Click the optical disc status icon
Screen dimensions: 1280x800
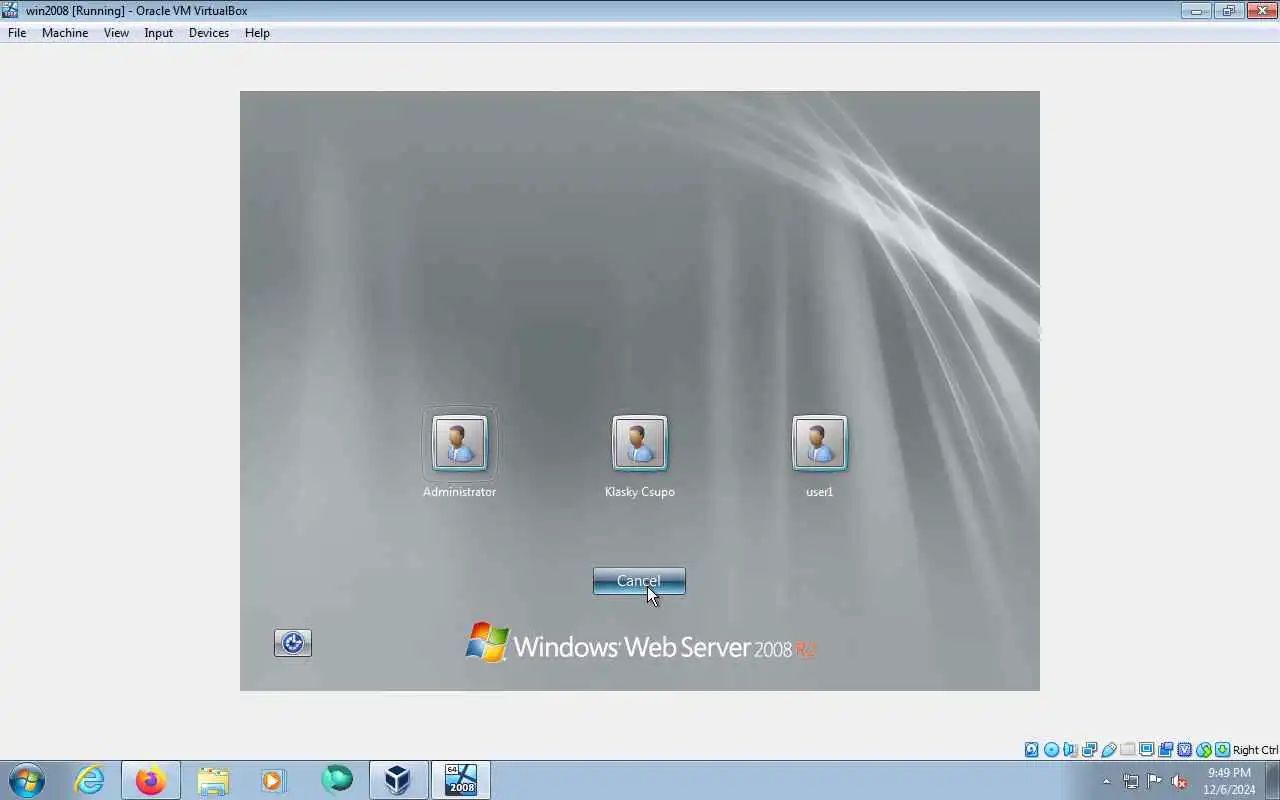(x=1051, y=750)
